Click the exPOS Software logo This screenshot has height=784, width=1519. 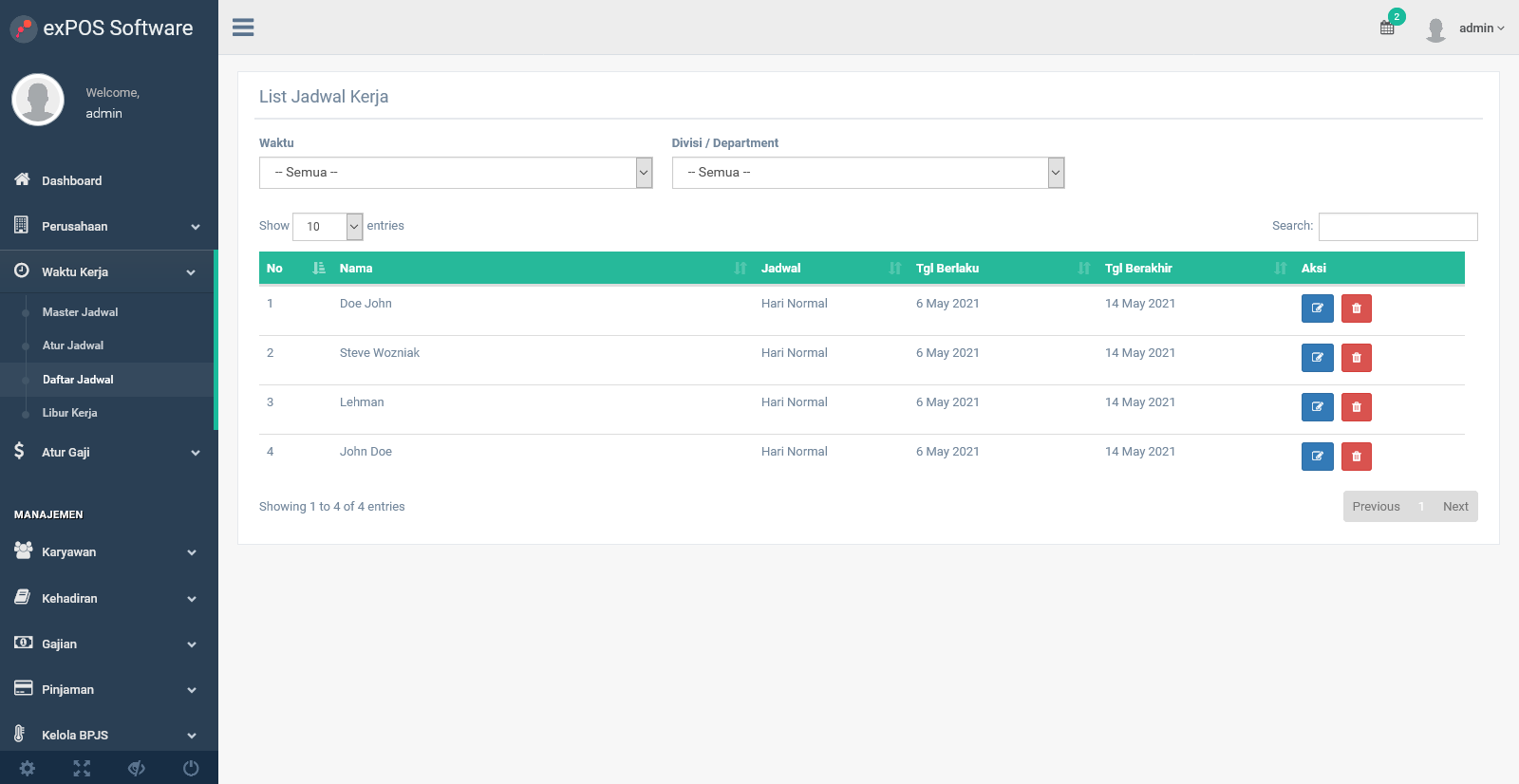tap(102, 28)
